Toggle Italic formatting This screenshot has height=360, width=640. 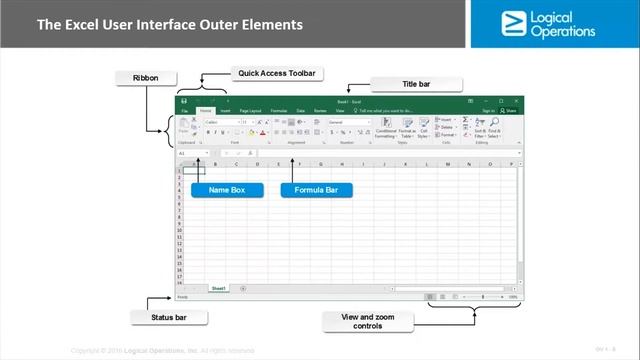pos(216,132)
